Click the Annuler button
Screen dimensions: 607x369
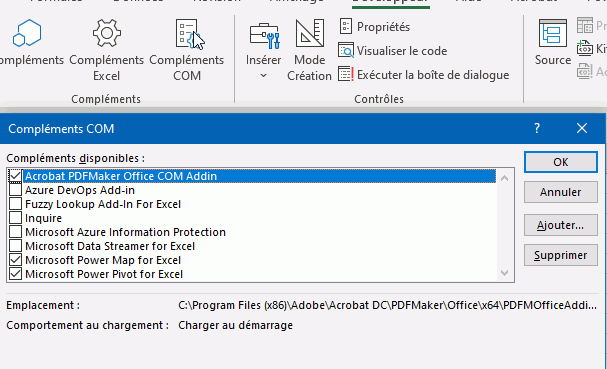tap(561, 192)
